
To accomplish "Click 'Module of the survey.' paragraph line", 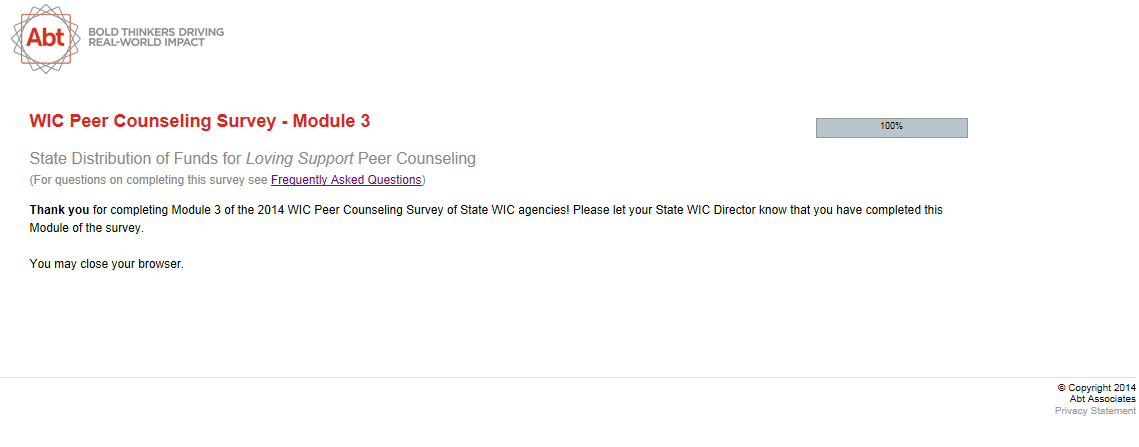I will point(87,228).
